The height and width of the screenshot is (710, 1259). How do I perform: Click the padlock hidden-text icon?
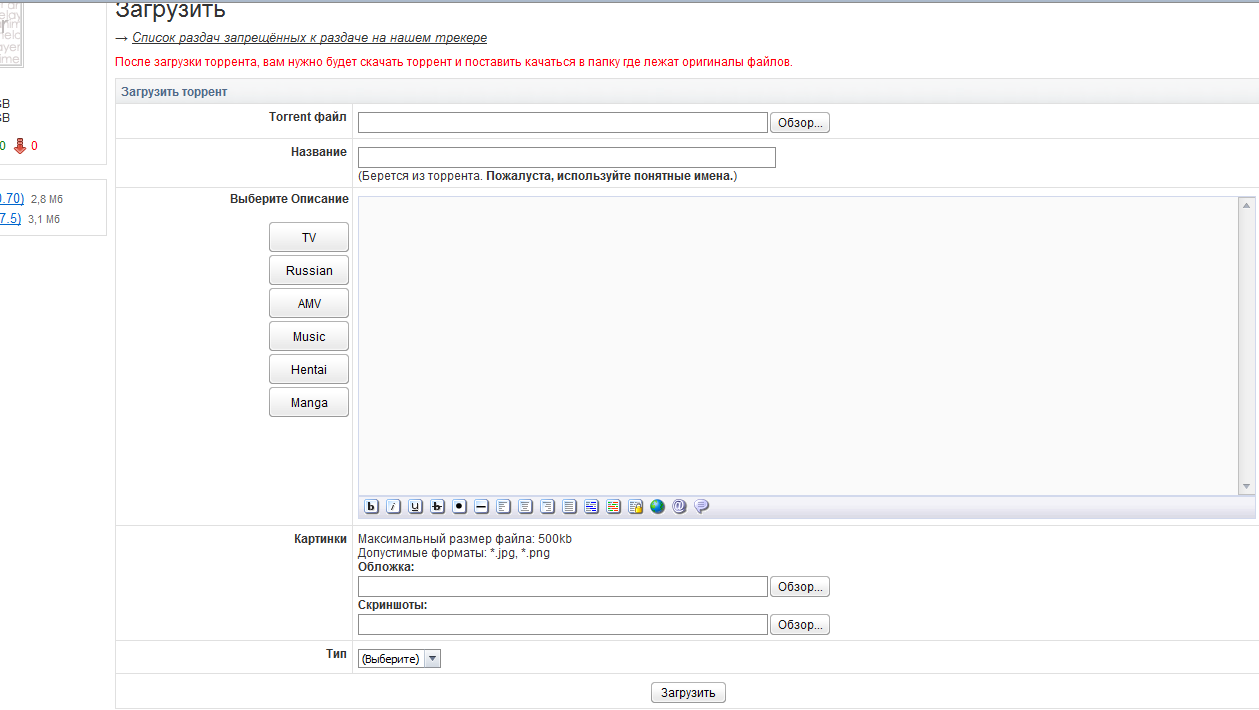635,507
